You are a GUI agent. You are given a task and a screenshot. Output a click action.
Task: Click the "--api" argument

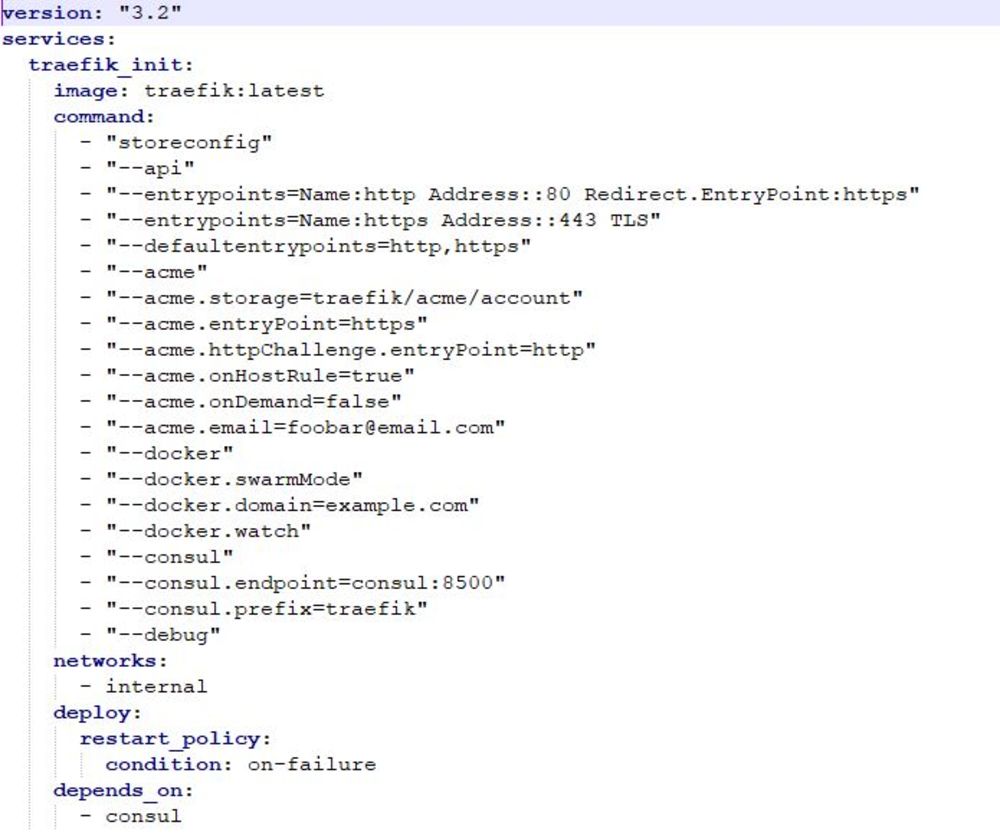[x=150, y=168]
